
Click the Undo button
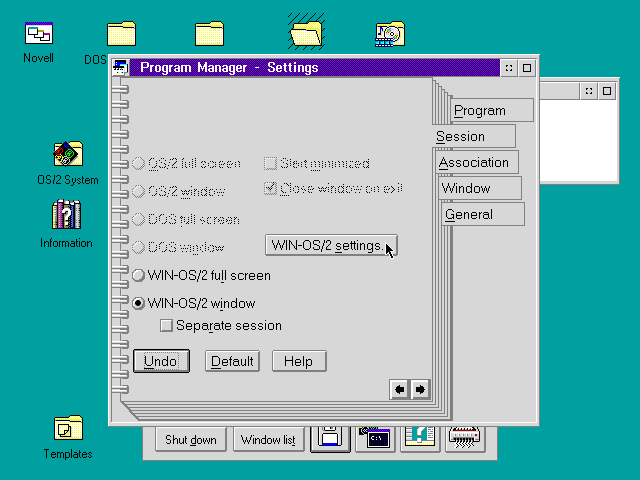161,361
